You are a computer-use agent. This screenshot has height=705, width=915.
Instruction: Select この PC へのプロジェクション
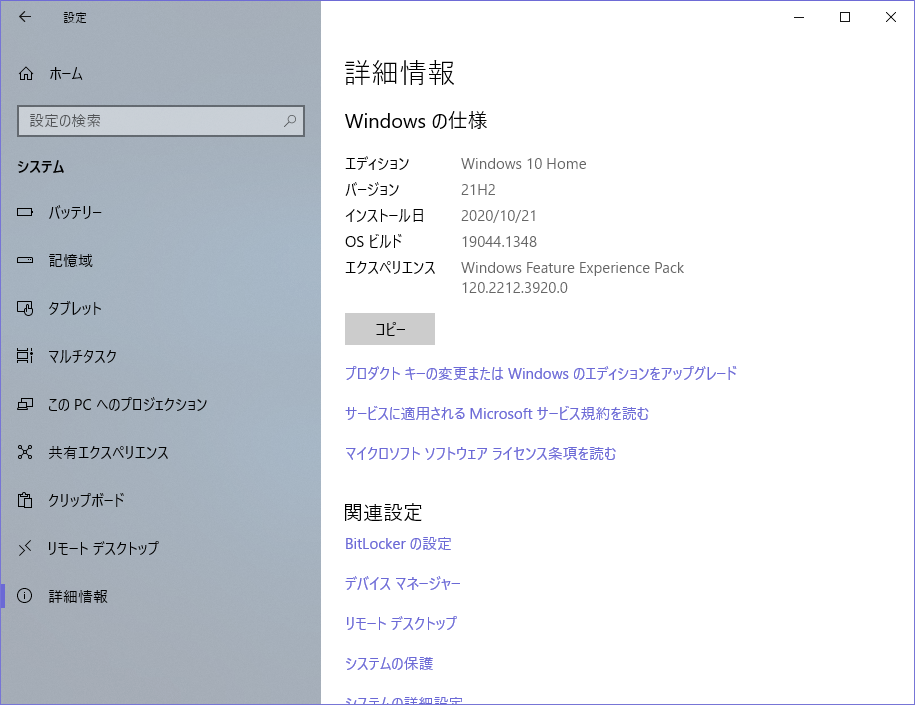[160, 404]
